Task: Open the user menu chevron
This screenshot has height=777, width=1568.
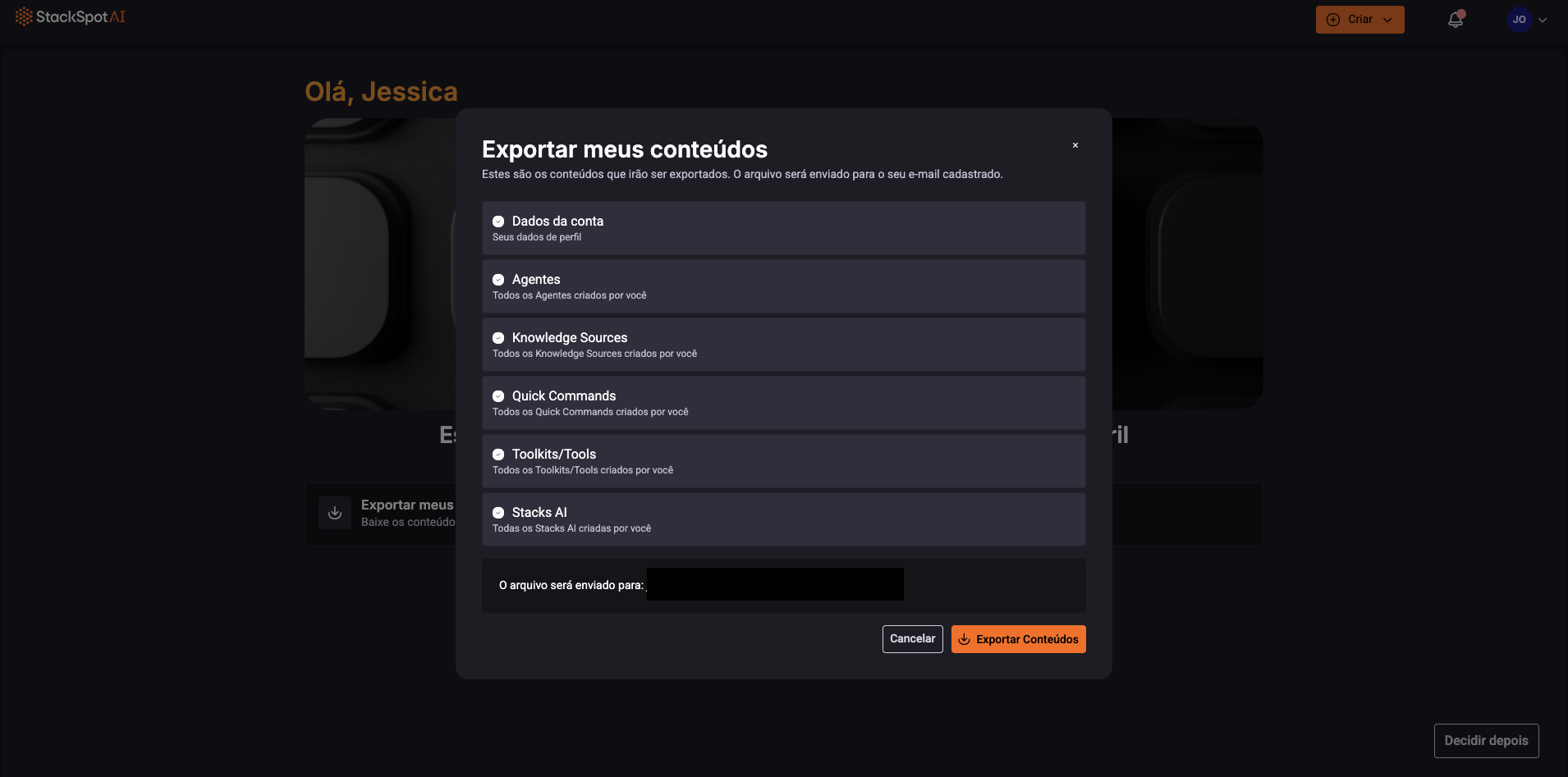Action: click(1543, 21)
